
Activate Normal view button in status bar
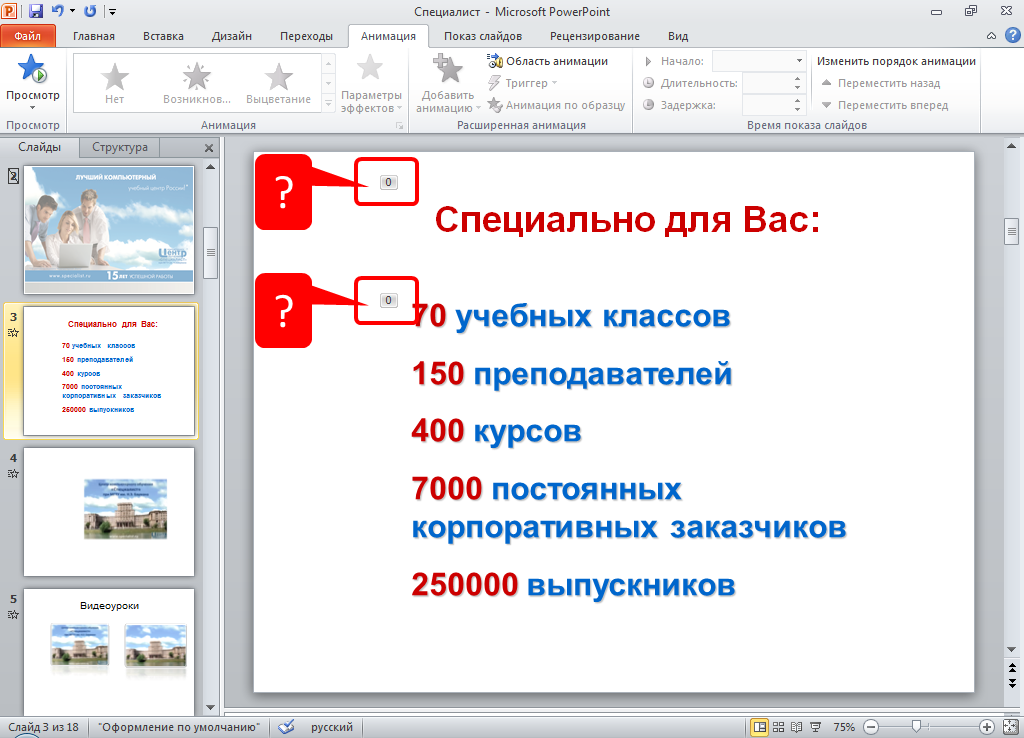[760, 727]
